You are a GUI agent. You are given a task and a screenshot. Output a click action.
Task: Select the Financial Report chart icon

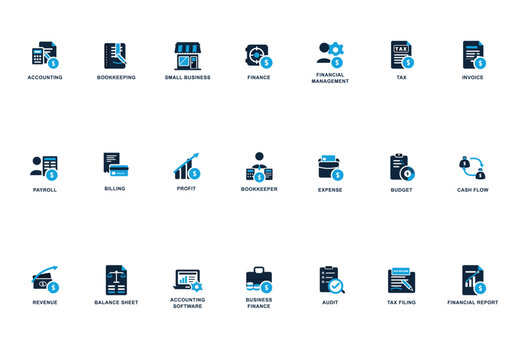pyautogui.click(x=474, y=280)
